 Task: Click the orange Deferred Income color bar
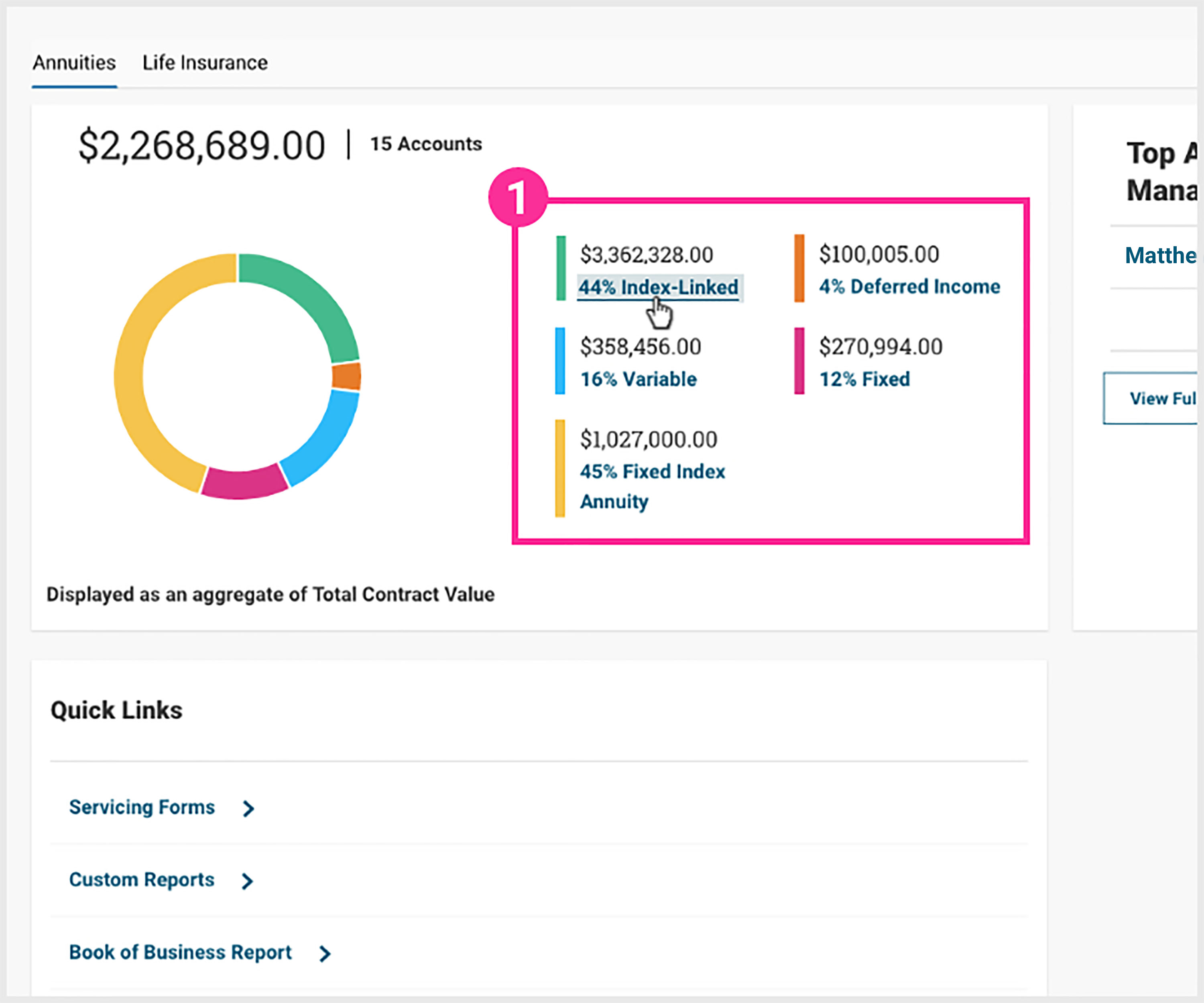point(799,268)
